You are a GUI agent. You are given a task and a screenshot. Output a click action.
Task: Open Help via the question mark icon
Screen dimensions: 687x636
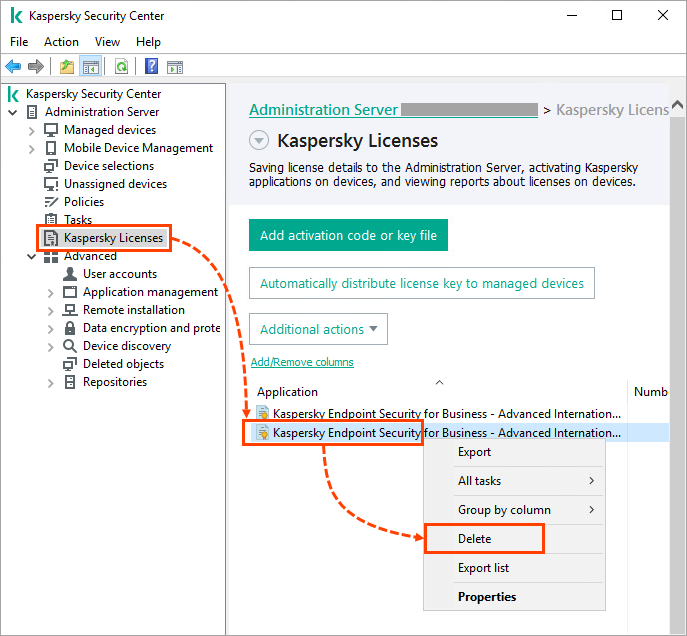pyautogui.click(x=151, y=67)
